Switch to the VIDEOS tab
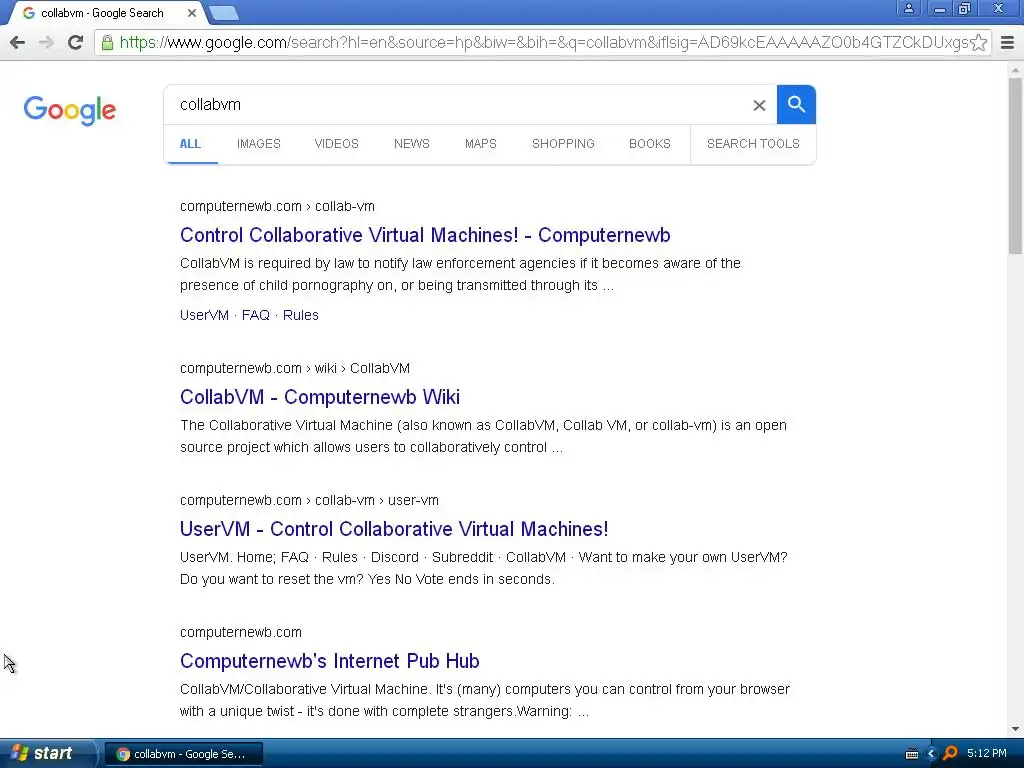 click(336, 144)
